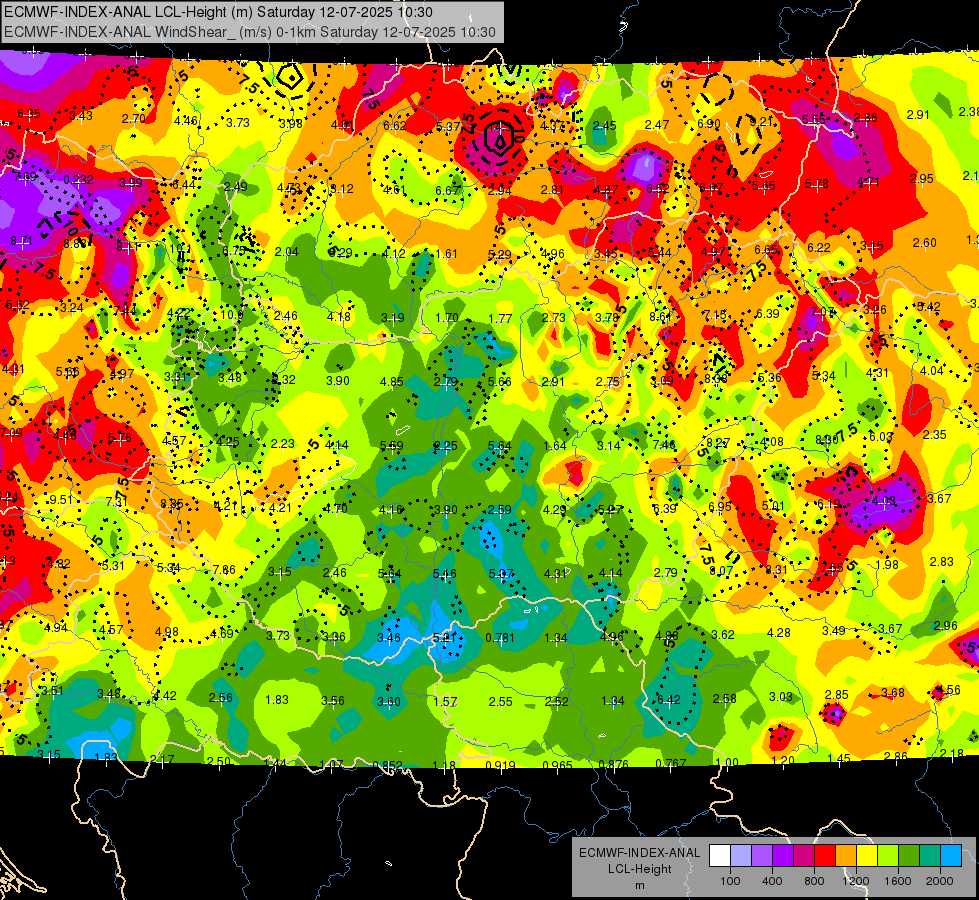Screen dimensions: 979x900
Task: Select the dark green legend swatch
Action: click(908, 855)
